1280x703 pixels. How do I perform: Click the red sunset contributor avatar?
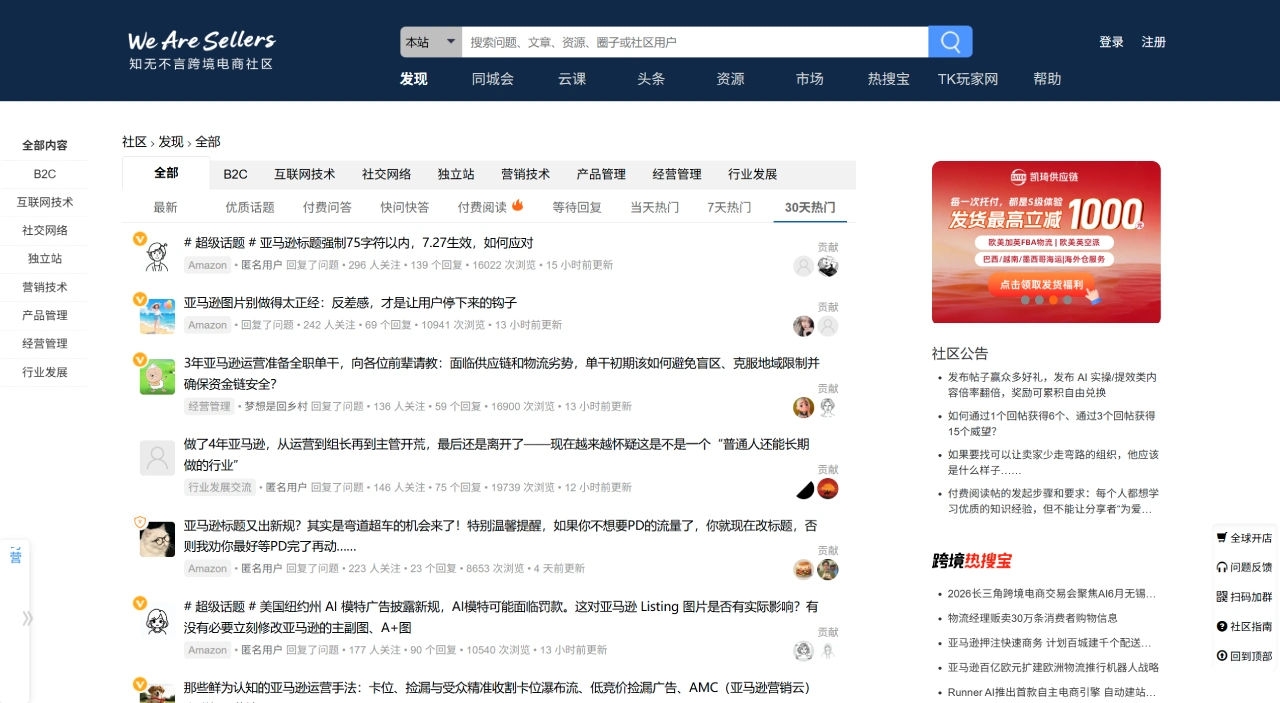click(x=827, y=489)
